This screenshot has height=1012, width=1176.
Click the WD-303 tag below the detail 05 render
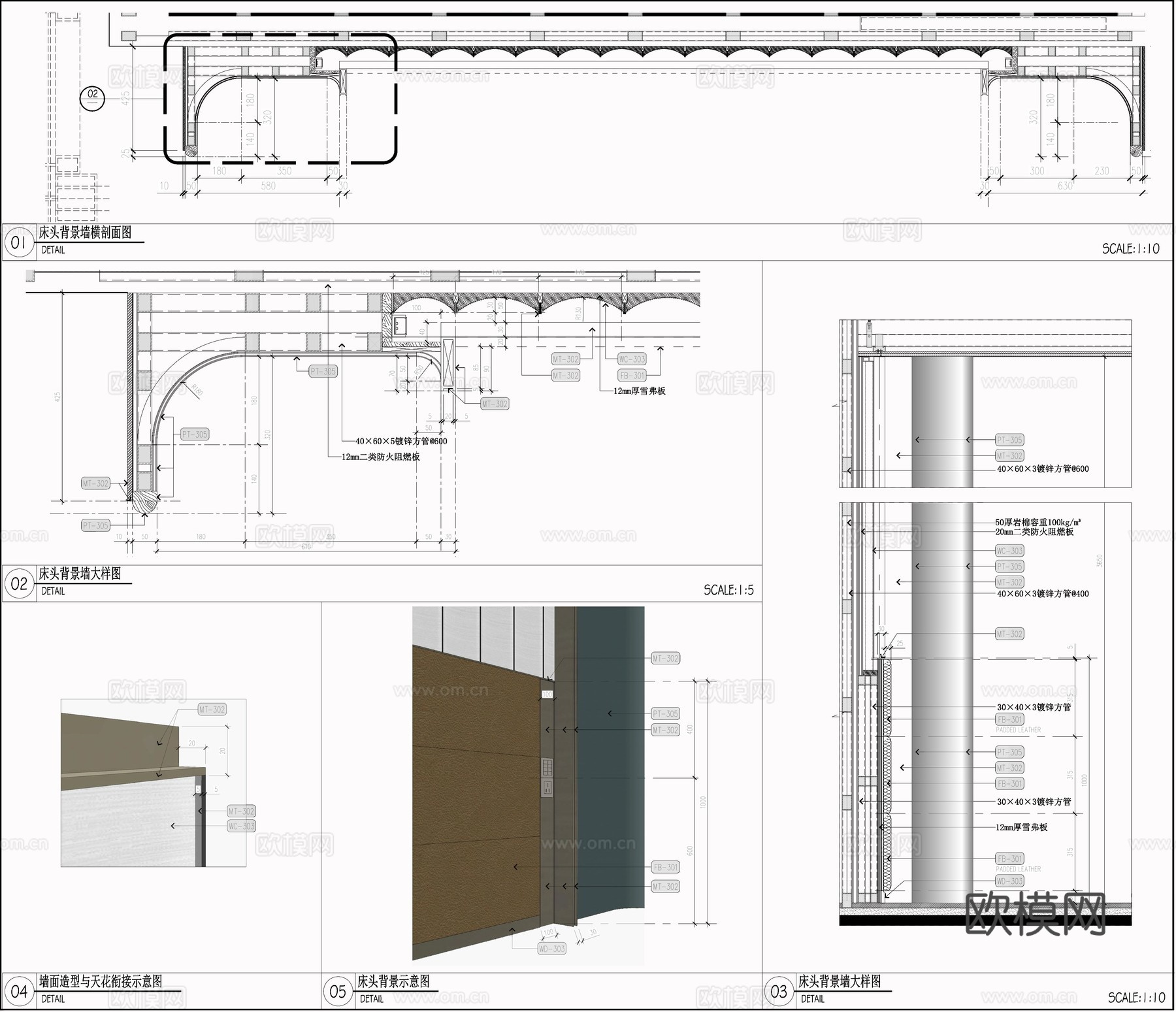point(551,949)
